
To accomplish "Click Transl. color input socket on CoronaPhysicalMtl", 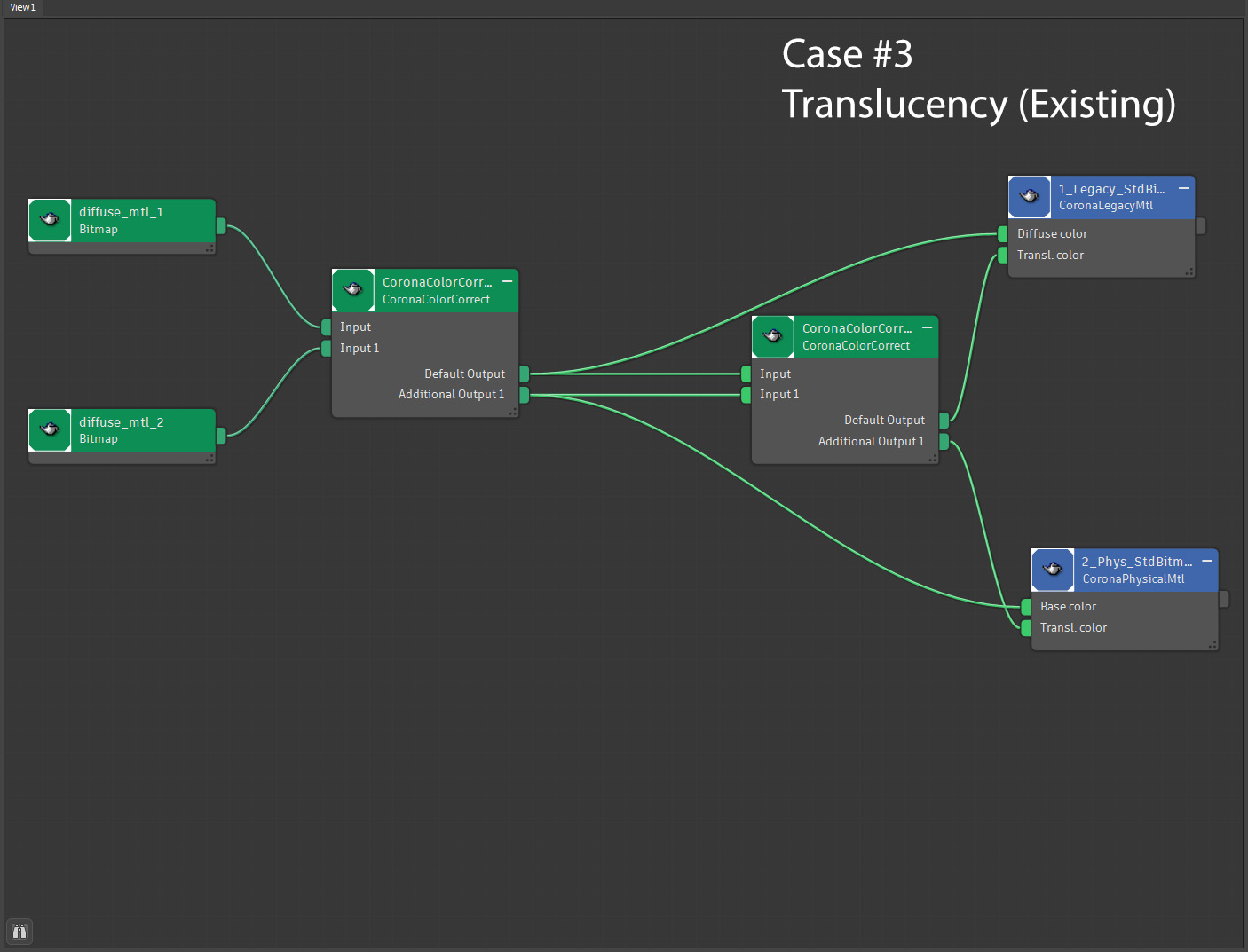I will [x=1025, y=628].
